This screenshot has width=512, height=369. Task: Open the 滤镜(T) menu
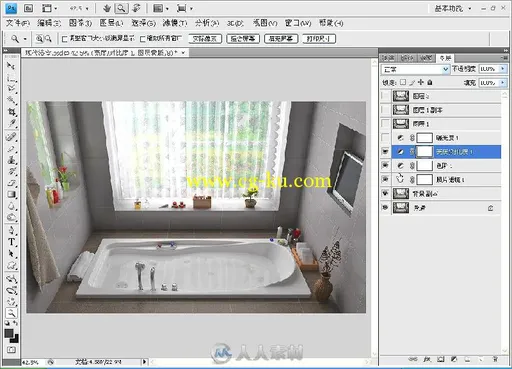[175, 23]
